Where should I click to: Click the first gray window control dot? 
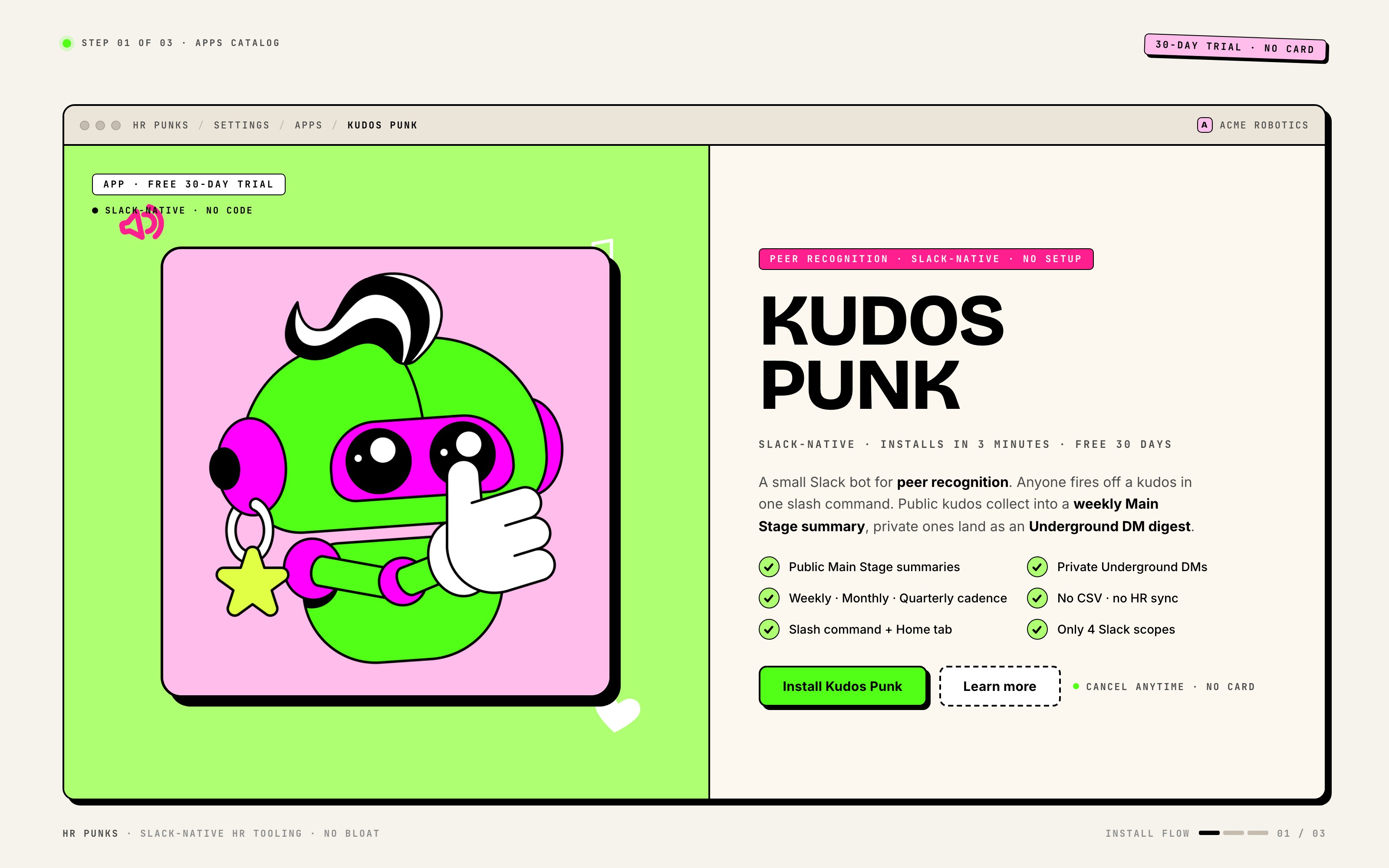coord(84,125)
